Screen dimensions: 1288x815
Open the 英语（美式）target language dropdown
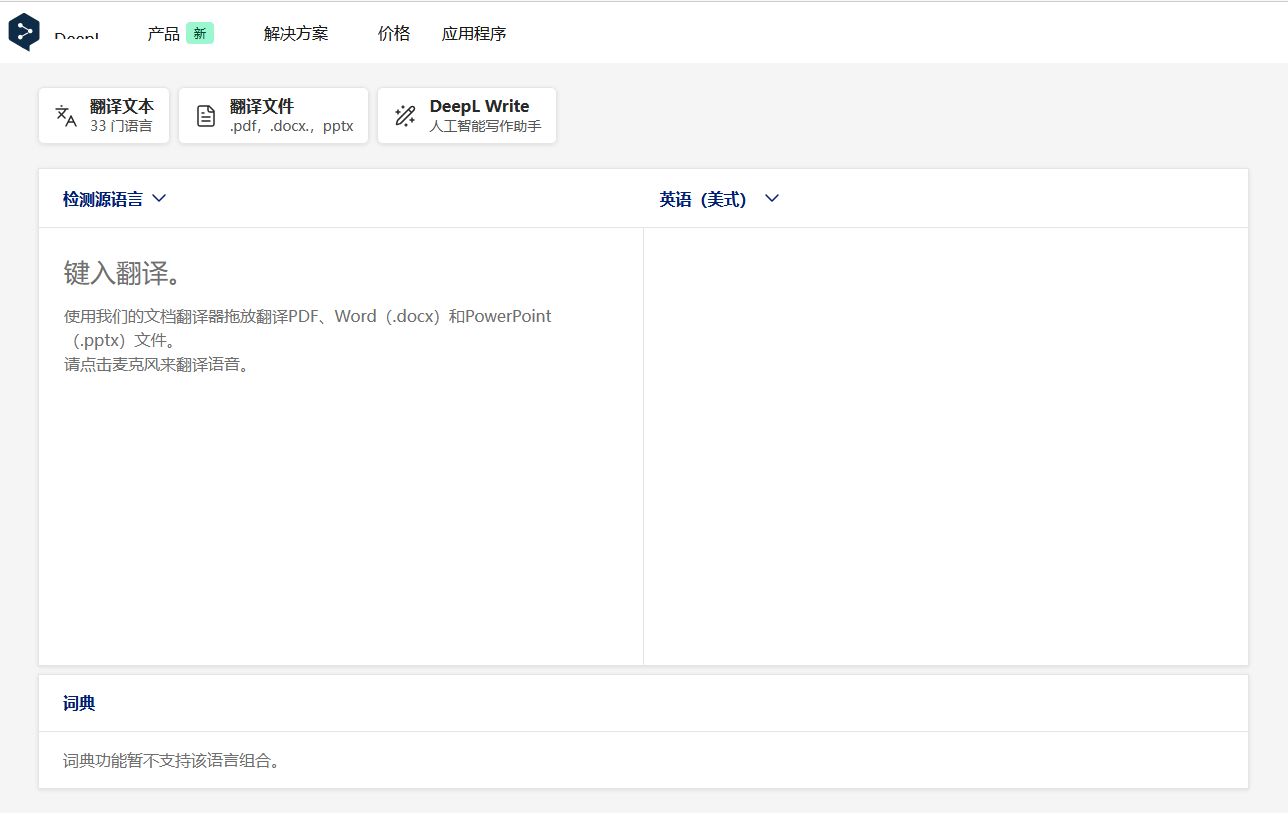719,199
